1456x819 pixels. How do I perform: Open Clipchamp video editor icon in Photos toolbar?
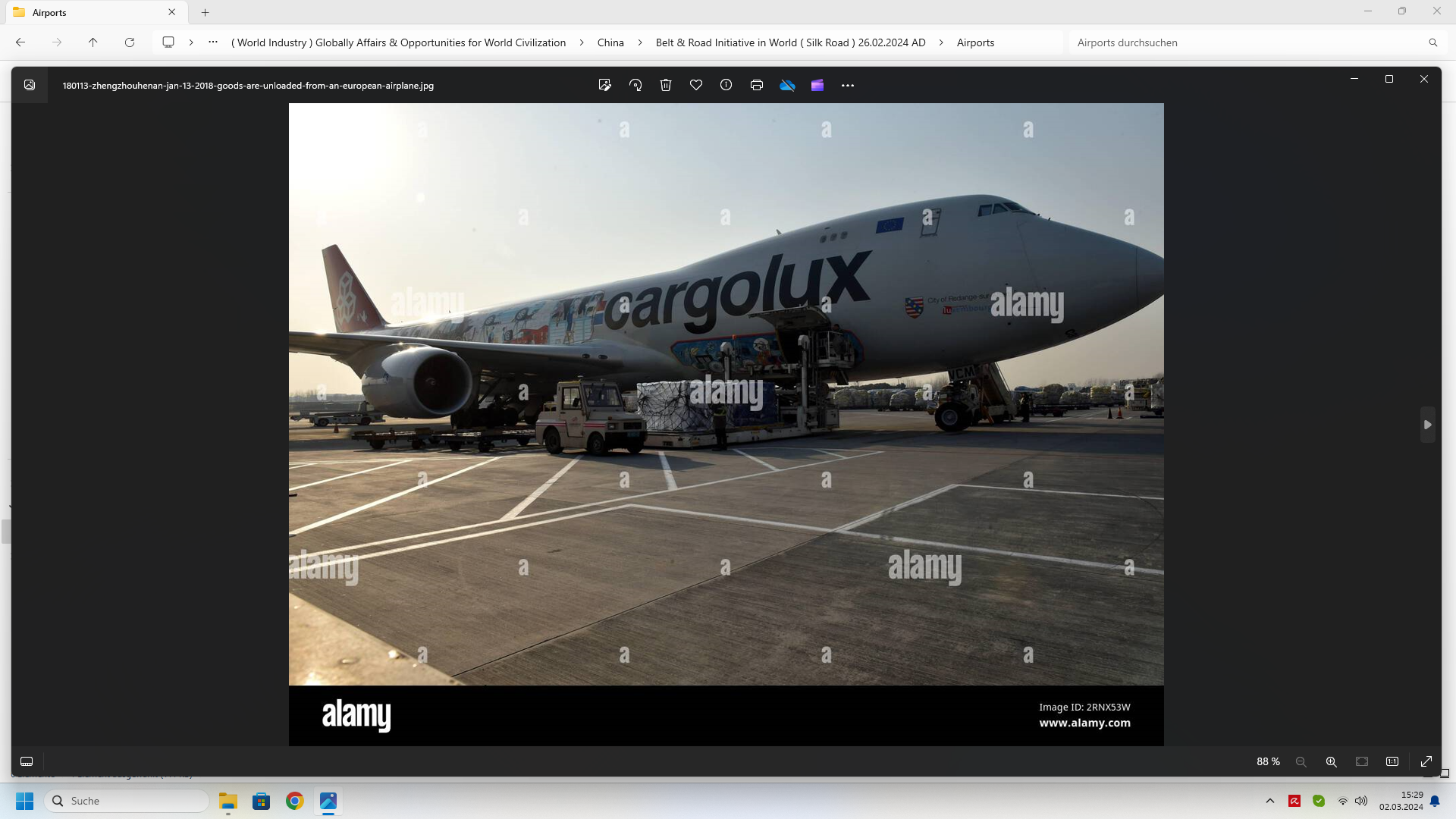click(x=817, y=85)
